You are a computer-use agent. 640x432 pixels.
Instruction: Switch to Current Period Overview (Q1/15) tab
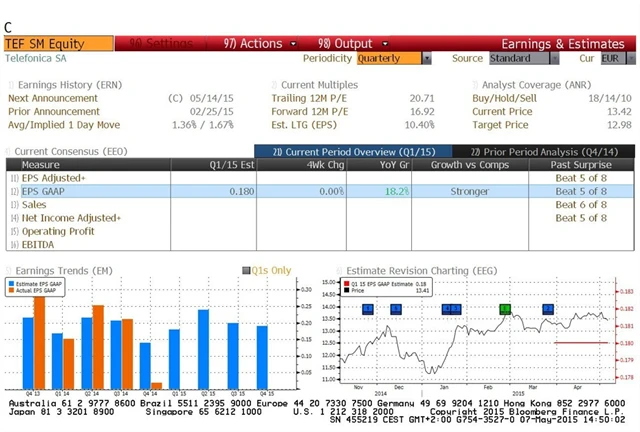coord(349,151)
